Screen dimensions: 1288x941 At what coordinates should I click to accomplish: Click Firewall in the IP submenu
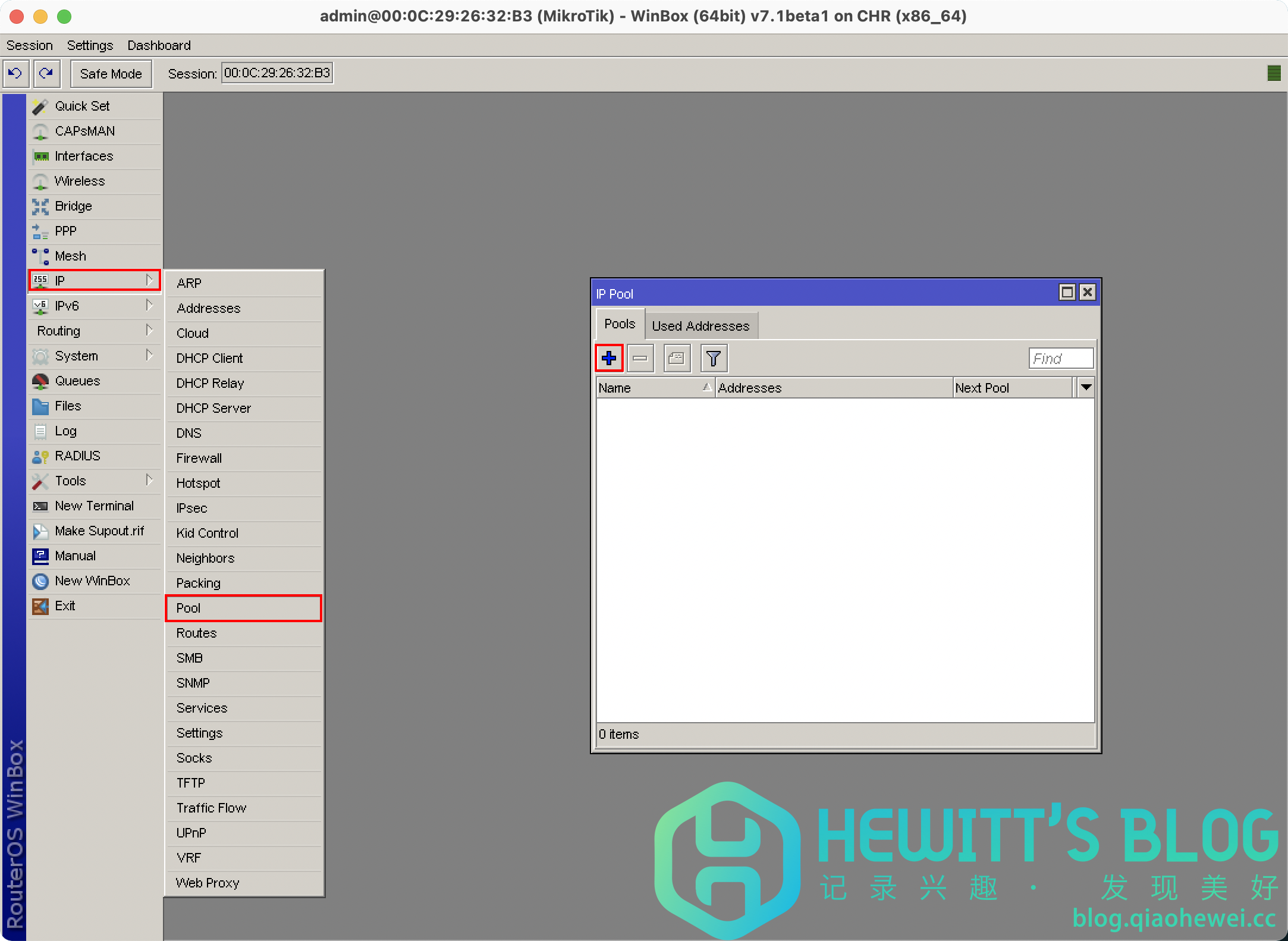coord(199,458)
